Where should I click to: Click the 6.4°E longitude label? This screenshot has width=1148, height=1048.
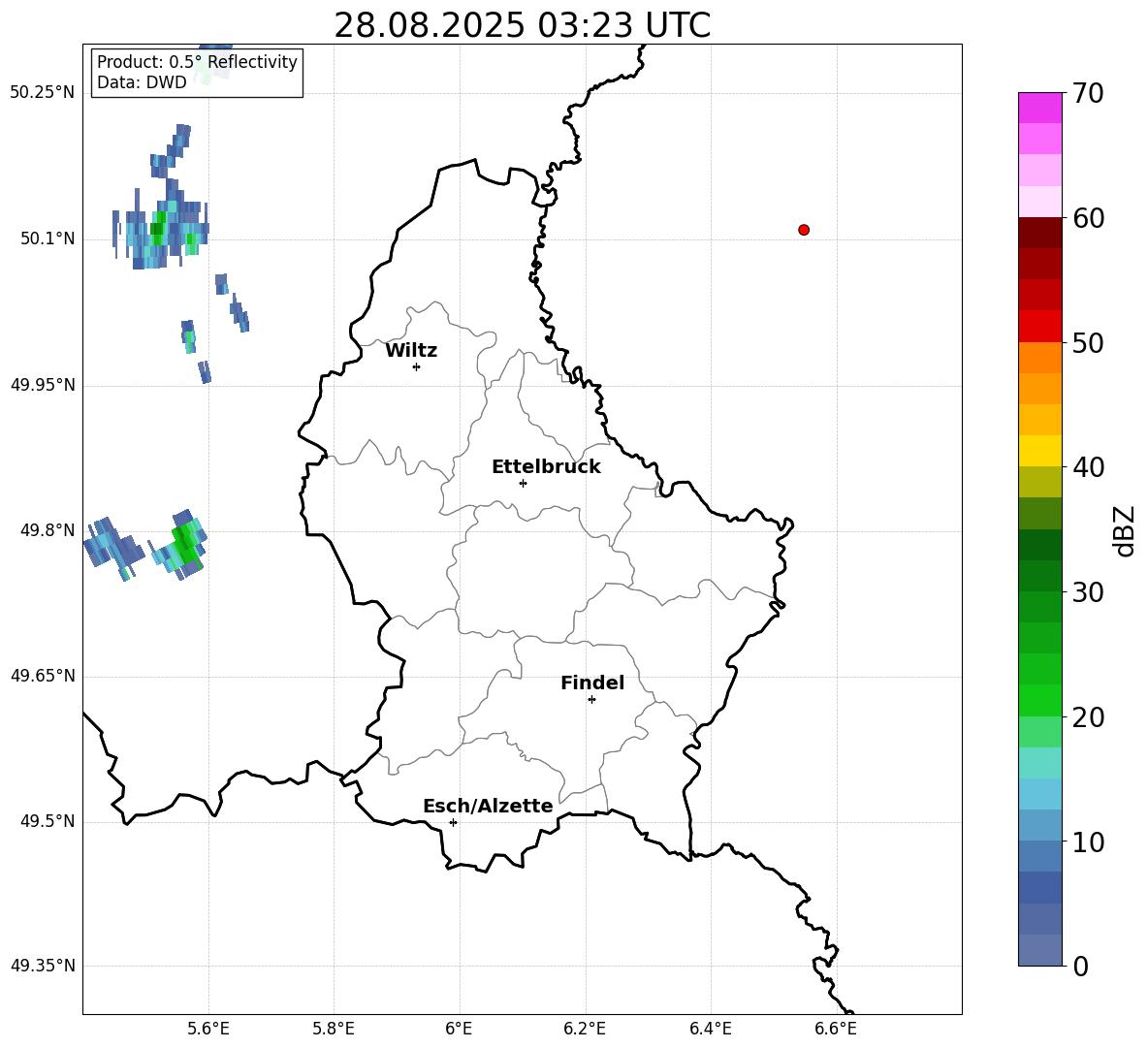(x=710, y=1029)
